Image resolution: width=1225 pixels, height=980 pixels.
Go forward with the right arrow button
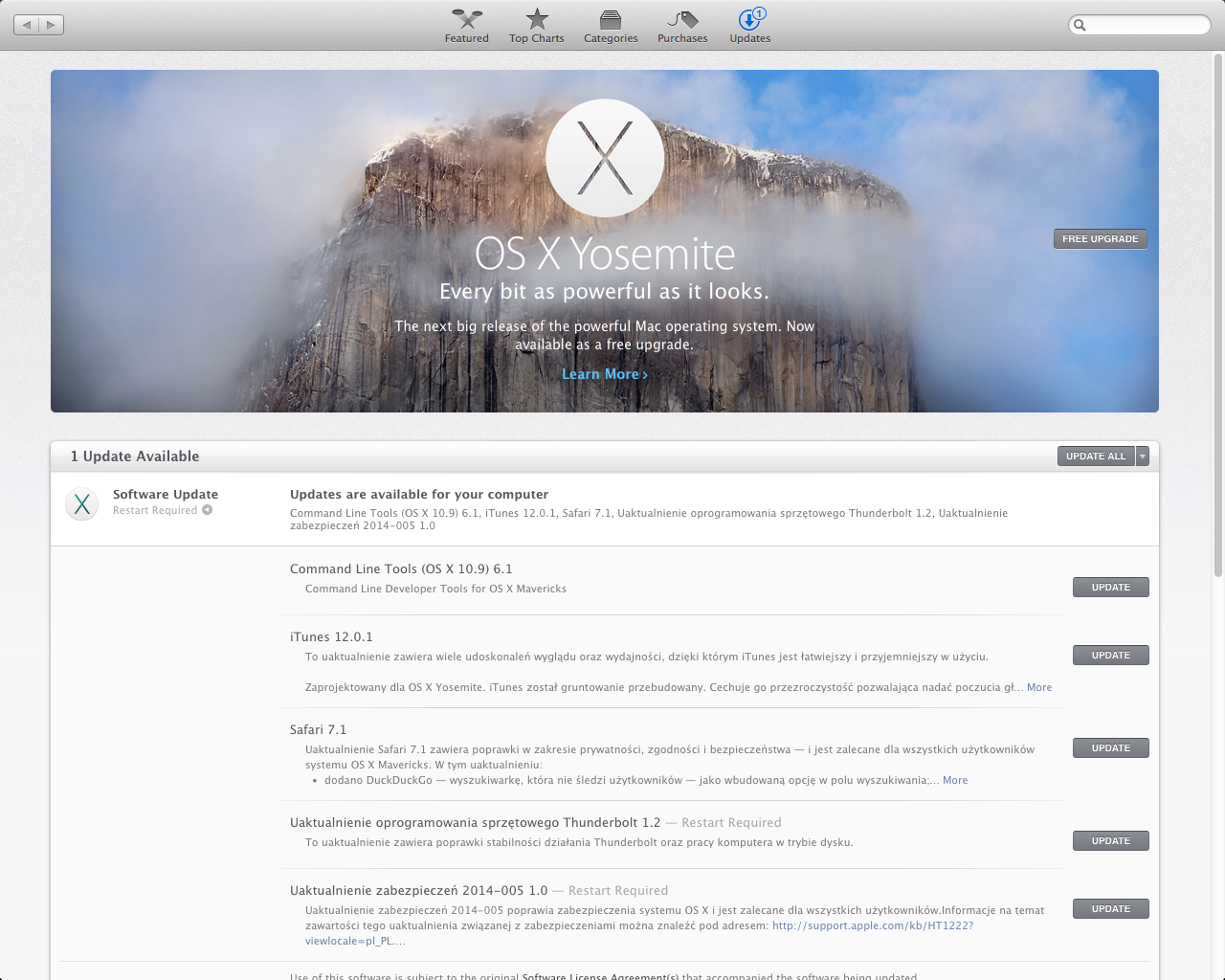point(52,25)
